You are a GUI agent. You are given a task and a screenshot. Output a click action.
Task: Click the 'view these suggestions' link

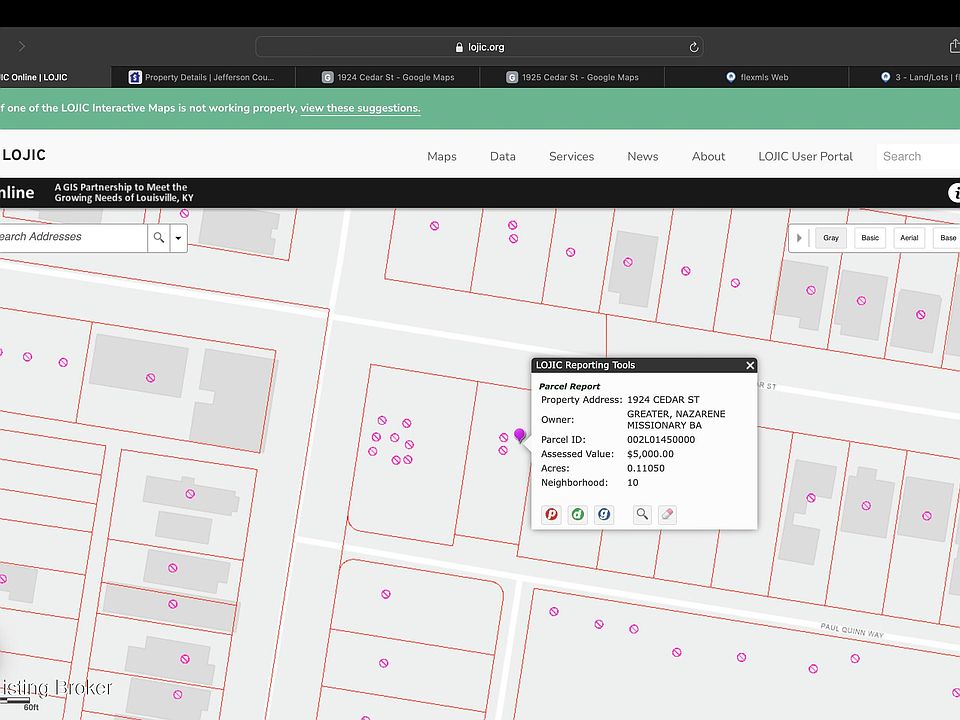360,108
